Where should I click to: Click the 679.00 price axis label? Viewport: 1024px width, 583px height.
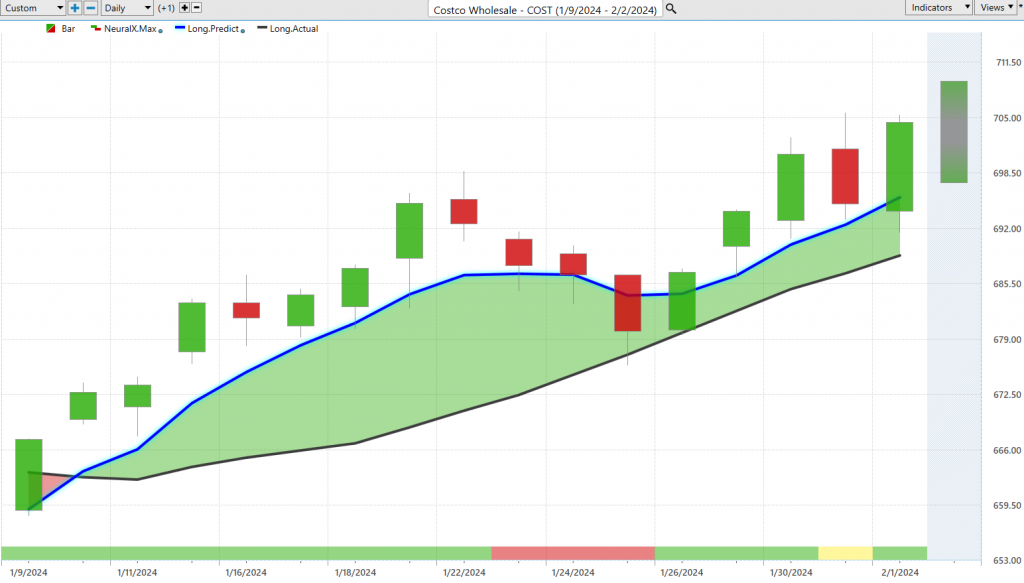1008,339
